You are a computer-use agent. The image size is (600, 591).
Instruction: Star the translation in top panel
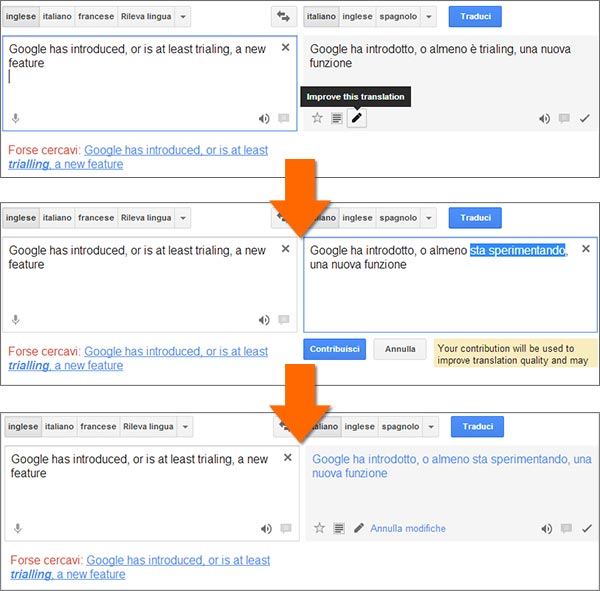coord(317,118)
